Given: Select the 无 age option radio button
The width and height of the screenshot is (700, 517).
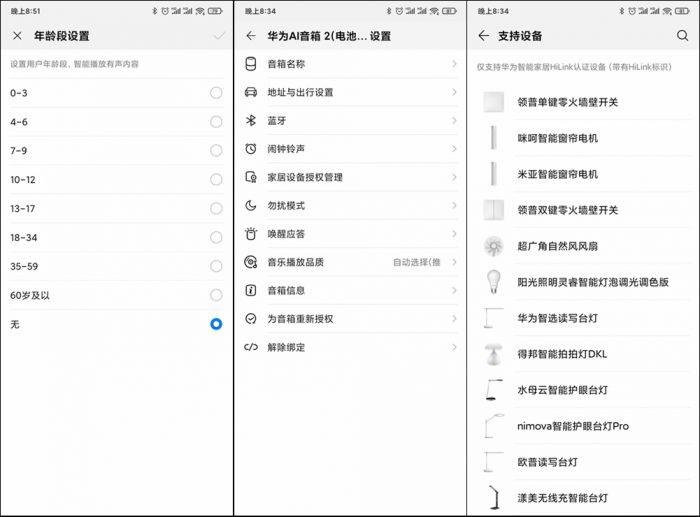Looking at the screenshot, I should coord(216,324).
